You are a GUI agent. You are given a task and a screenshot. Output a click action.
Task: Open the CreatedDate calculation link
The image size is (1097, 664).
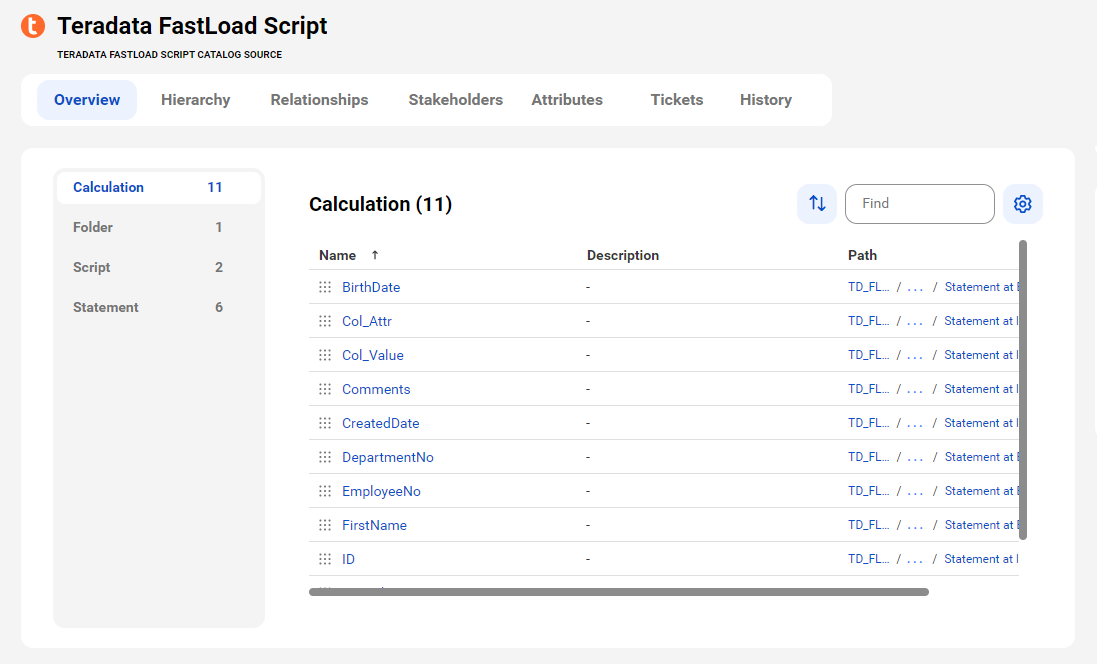tap(380, 423)
